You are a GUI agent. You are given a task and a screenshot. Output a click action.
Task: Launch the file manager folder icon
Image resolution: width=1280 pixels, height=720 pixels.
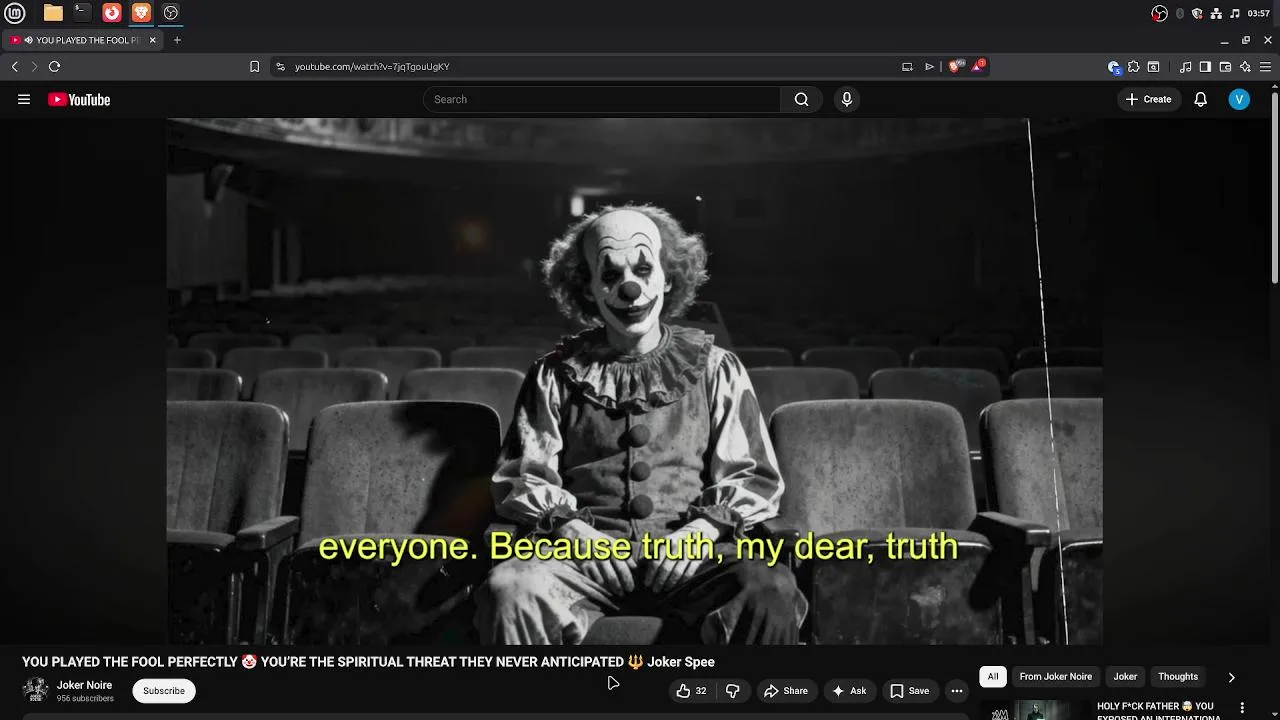pyautogui.click(x=53, y=13)
